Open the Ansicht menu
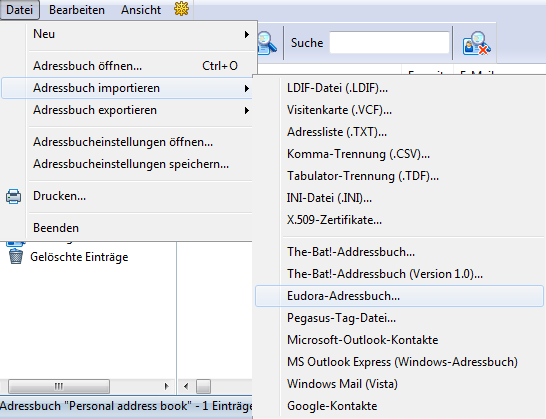 tap(141, 10)
